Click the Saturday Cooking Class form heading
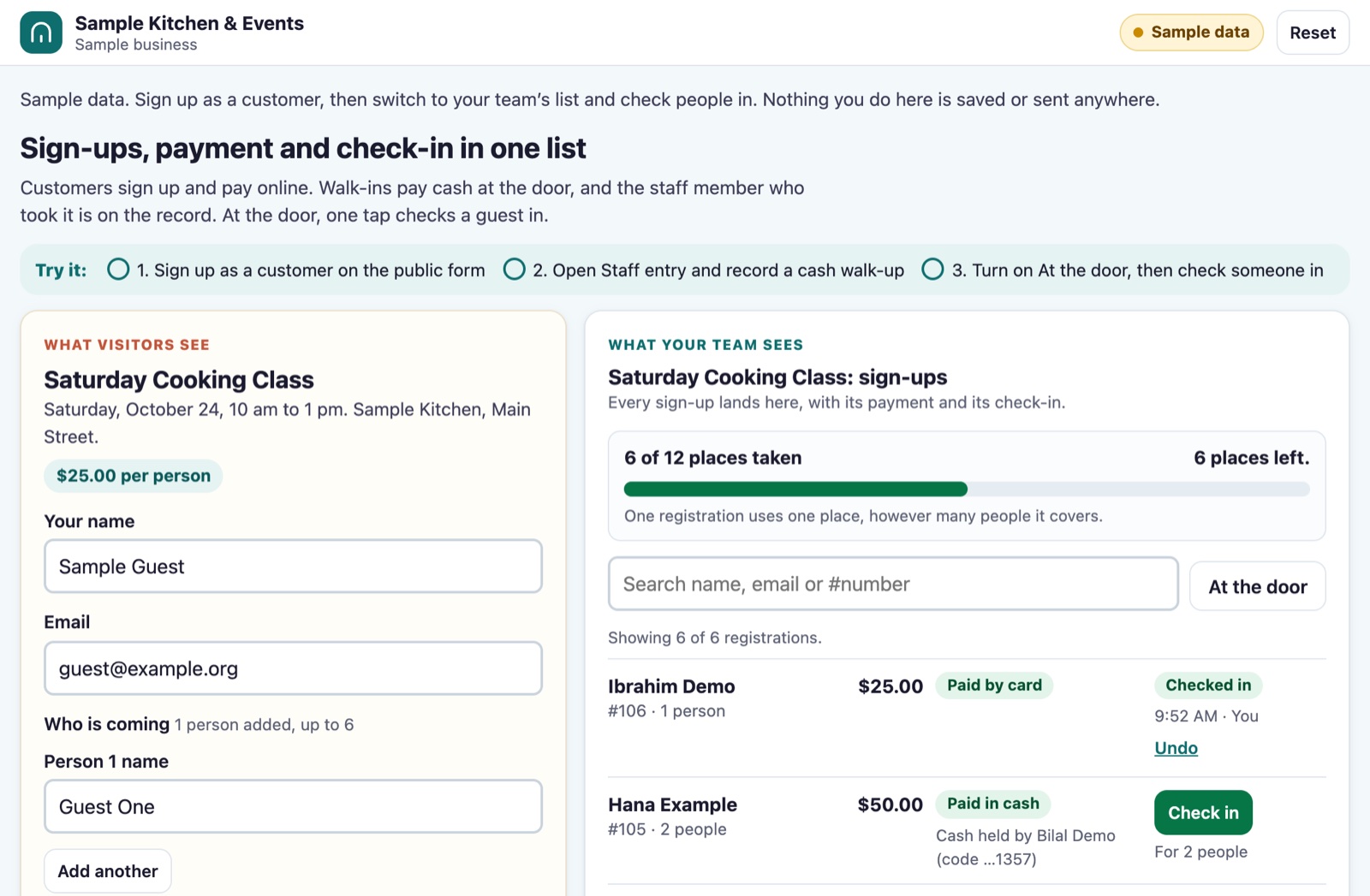Viewport: 1370px width, 896px height. (x=179, y=380)
